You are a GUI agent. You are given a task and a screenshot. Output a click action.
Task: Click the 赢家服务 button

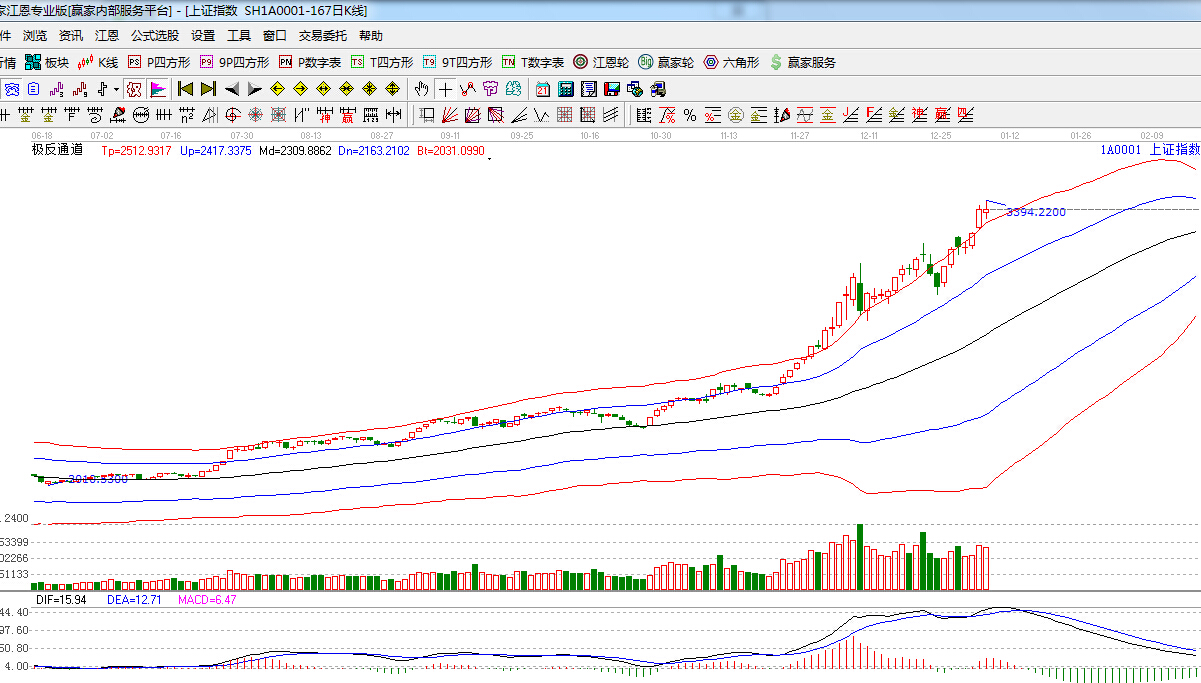pos(802,62)
